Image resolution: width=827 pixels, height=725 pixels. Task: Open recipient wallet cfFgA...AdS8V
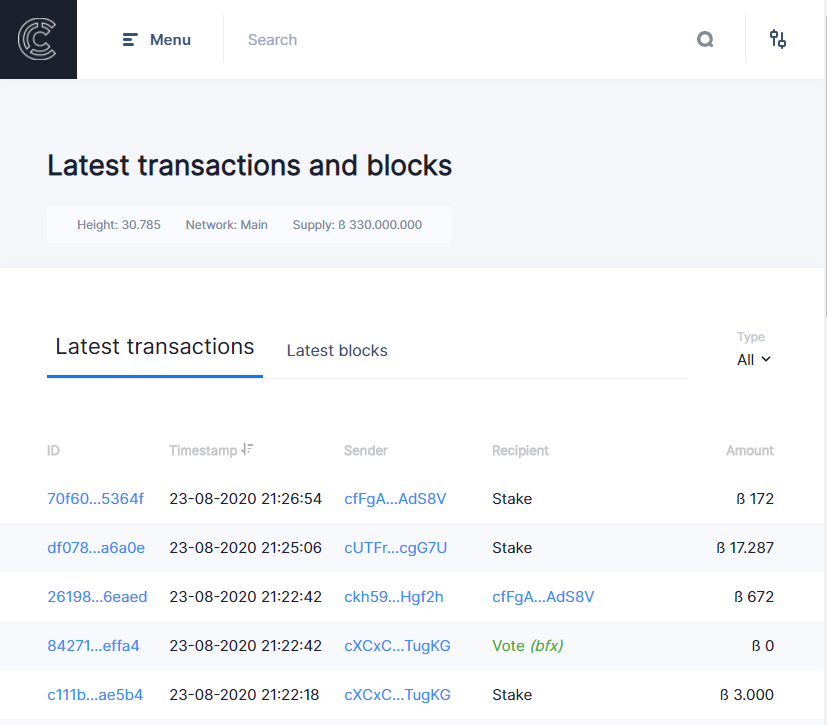[543, 597]
